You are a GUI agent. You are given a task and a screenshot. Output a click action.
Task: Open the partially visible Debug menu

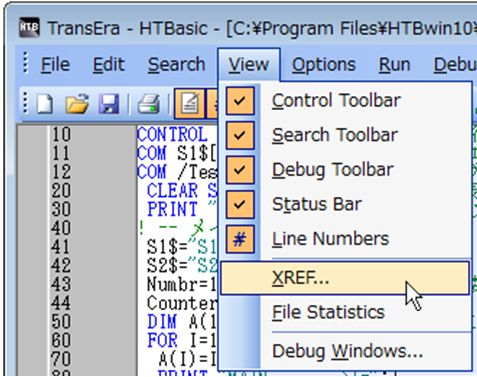(455, 64)
